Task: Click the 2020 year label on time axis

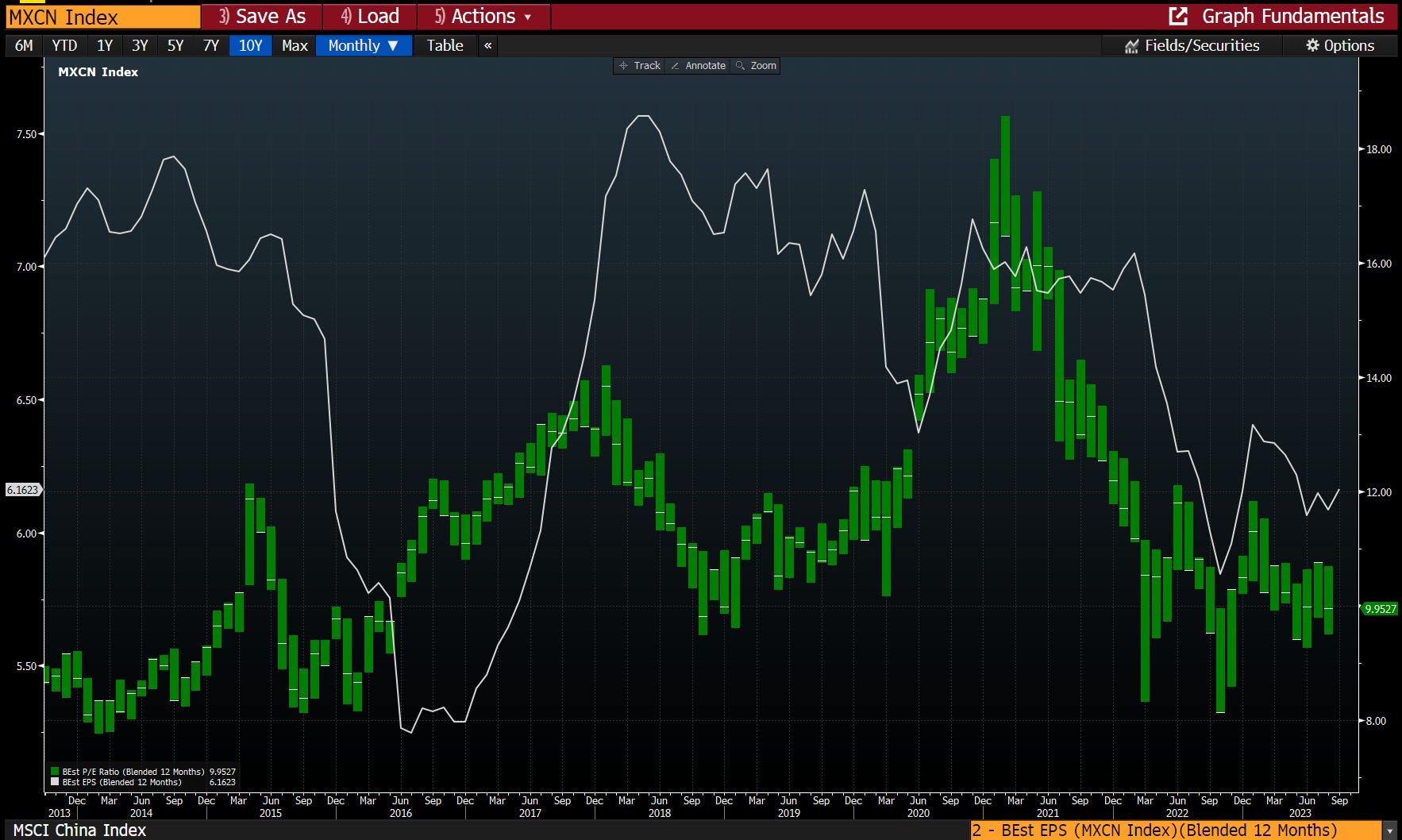Action: 918,813
